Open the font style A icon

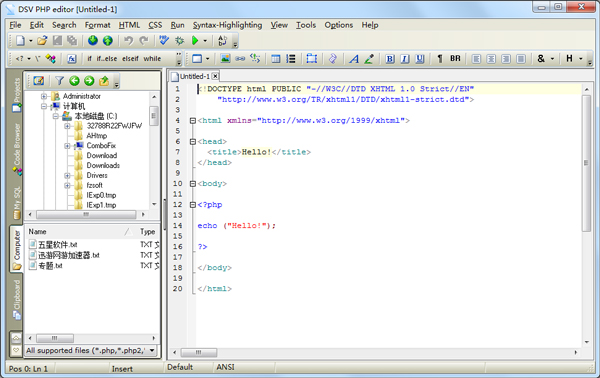click(354, 59)
